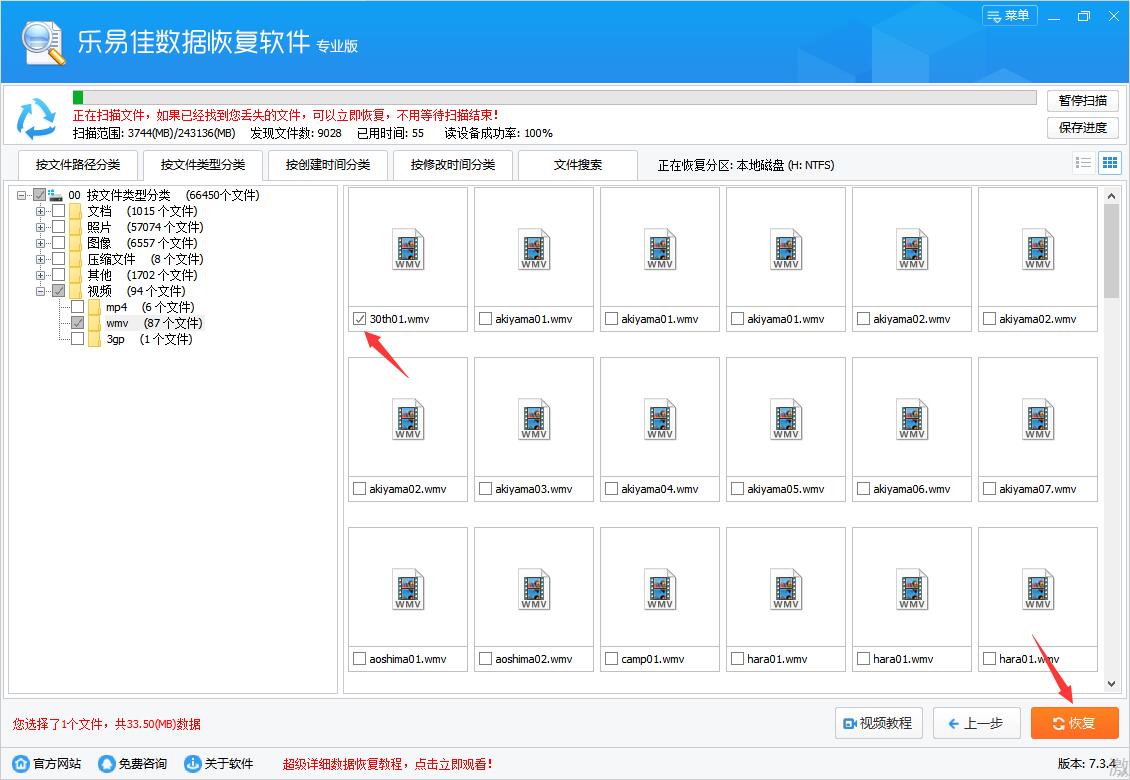Click the 免费咨询 chat bubble icon
The width and height of the screenshot is (1130, 780).
pos(104,762)
